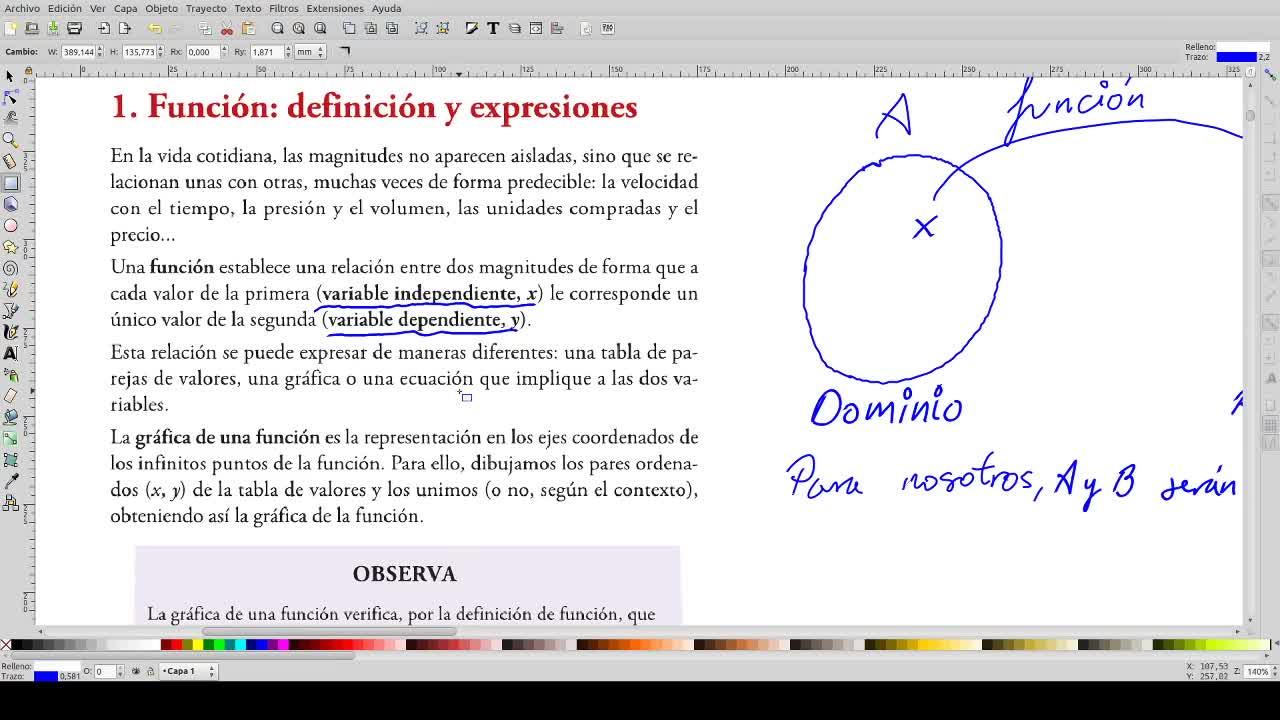Open the Capa menu
Image resolution: width=1280 pixels, height=720 pixels.
point(125,8)
